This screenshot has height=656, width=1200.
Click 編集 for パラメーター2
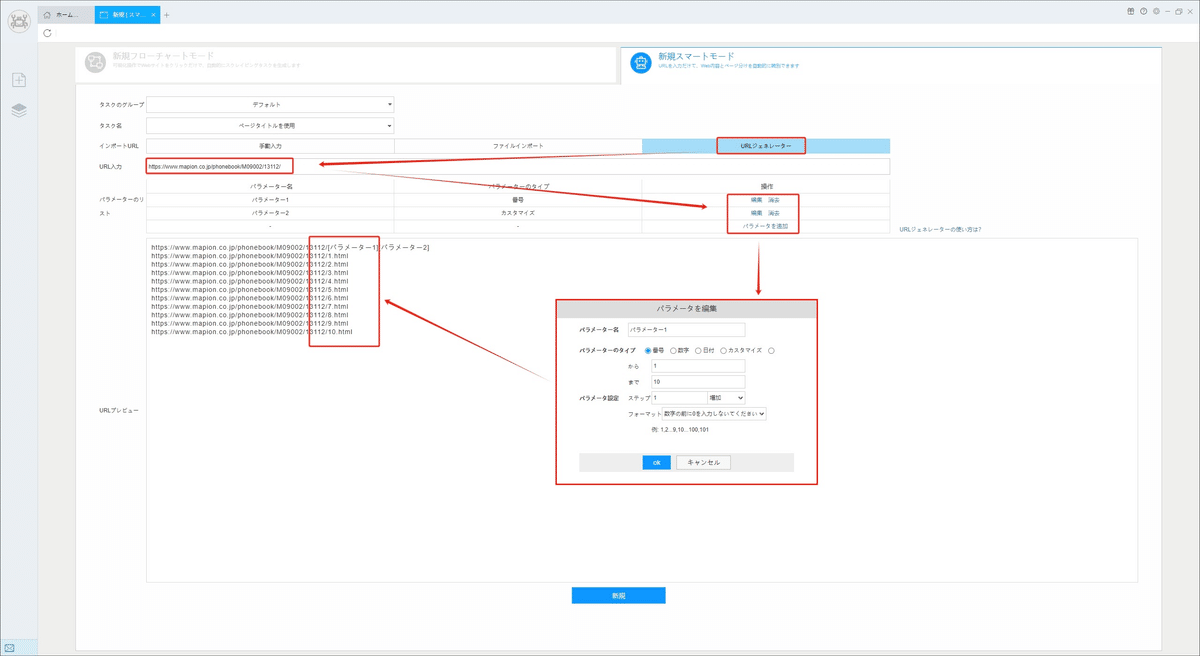tap(757, 213)
